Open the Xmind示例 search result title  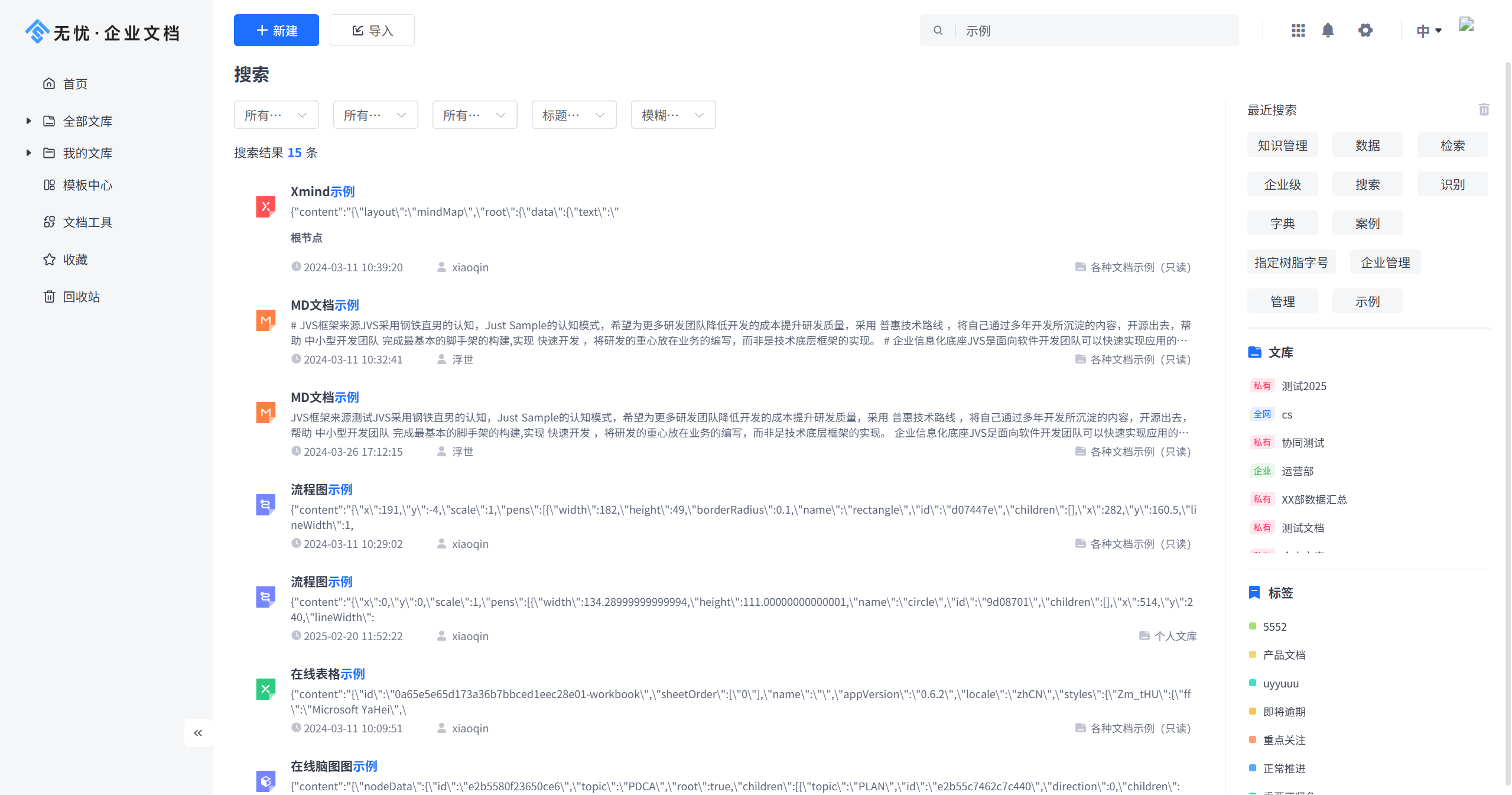click(323, 192)
